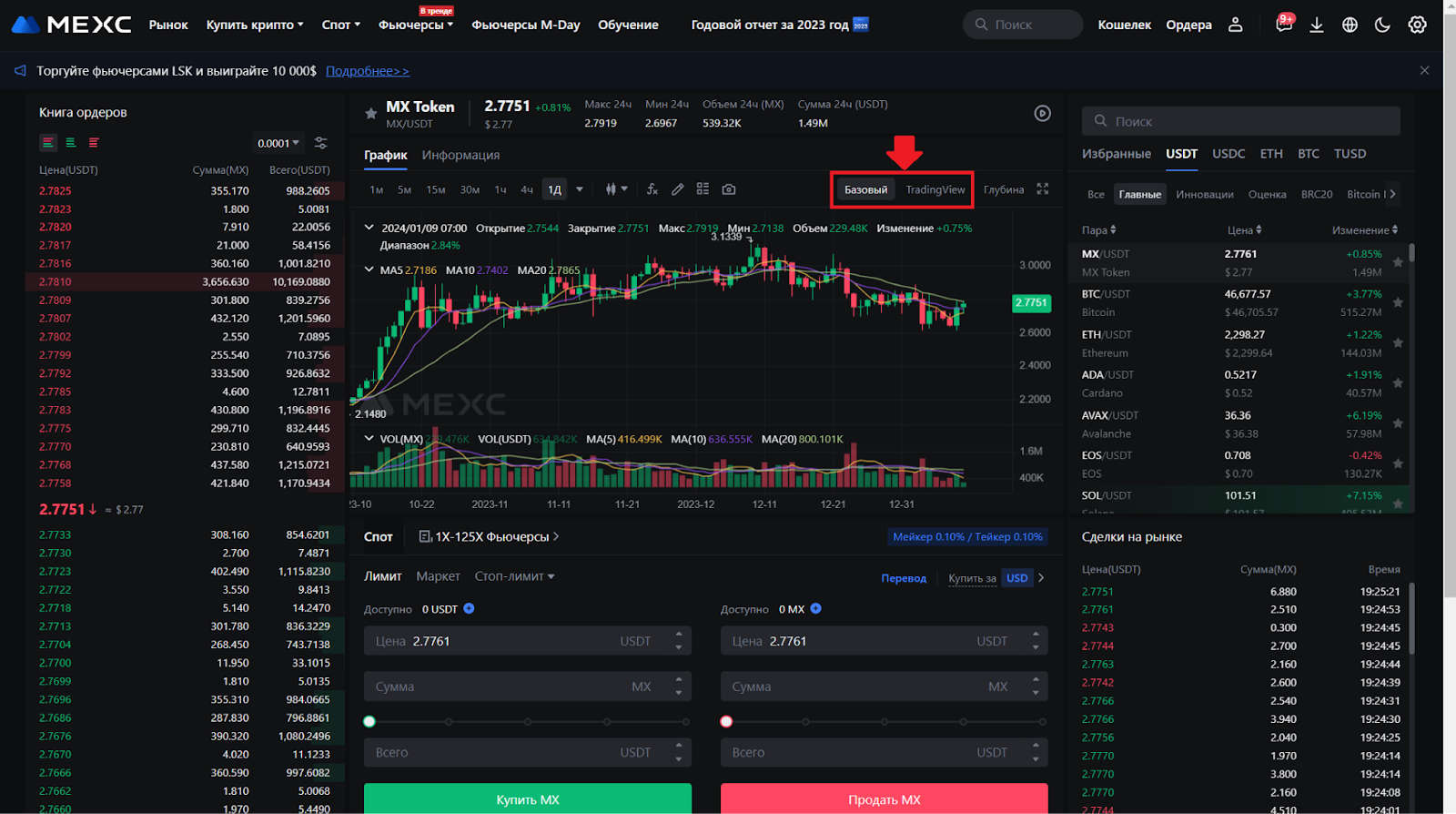
Task: Go to Рынок menu item
Action: [168, 25]
